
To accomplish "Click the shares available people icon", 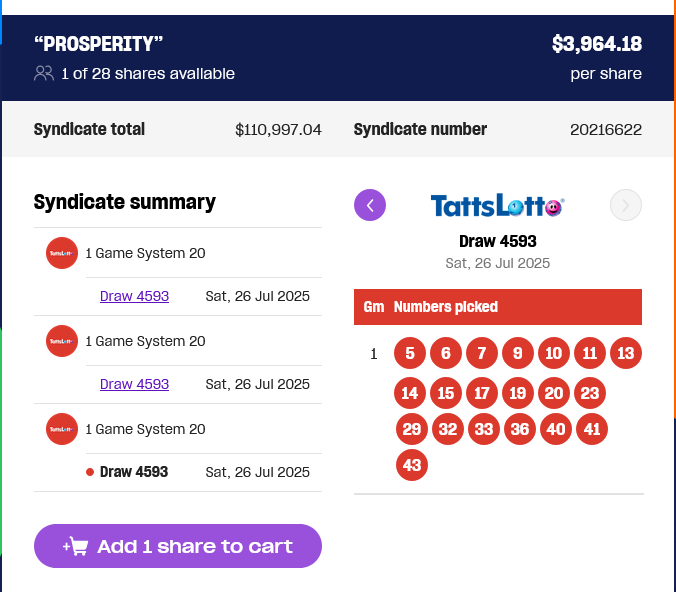I will click(44, 73).
